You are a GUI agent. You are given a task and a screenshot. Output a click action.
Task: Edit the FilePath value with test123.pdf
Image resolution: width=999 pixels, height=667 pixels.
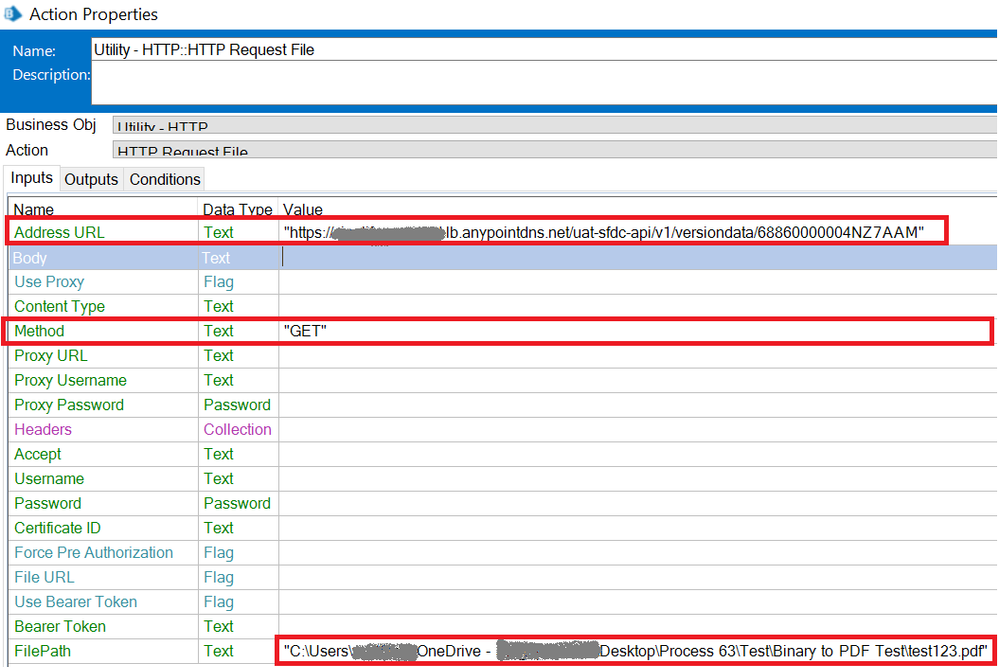[636, 651]
